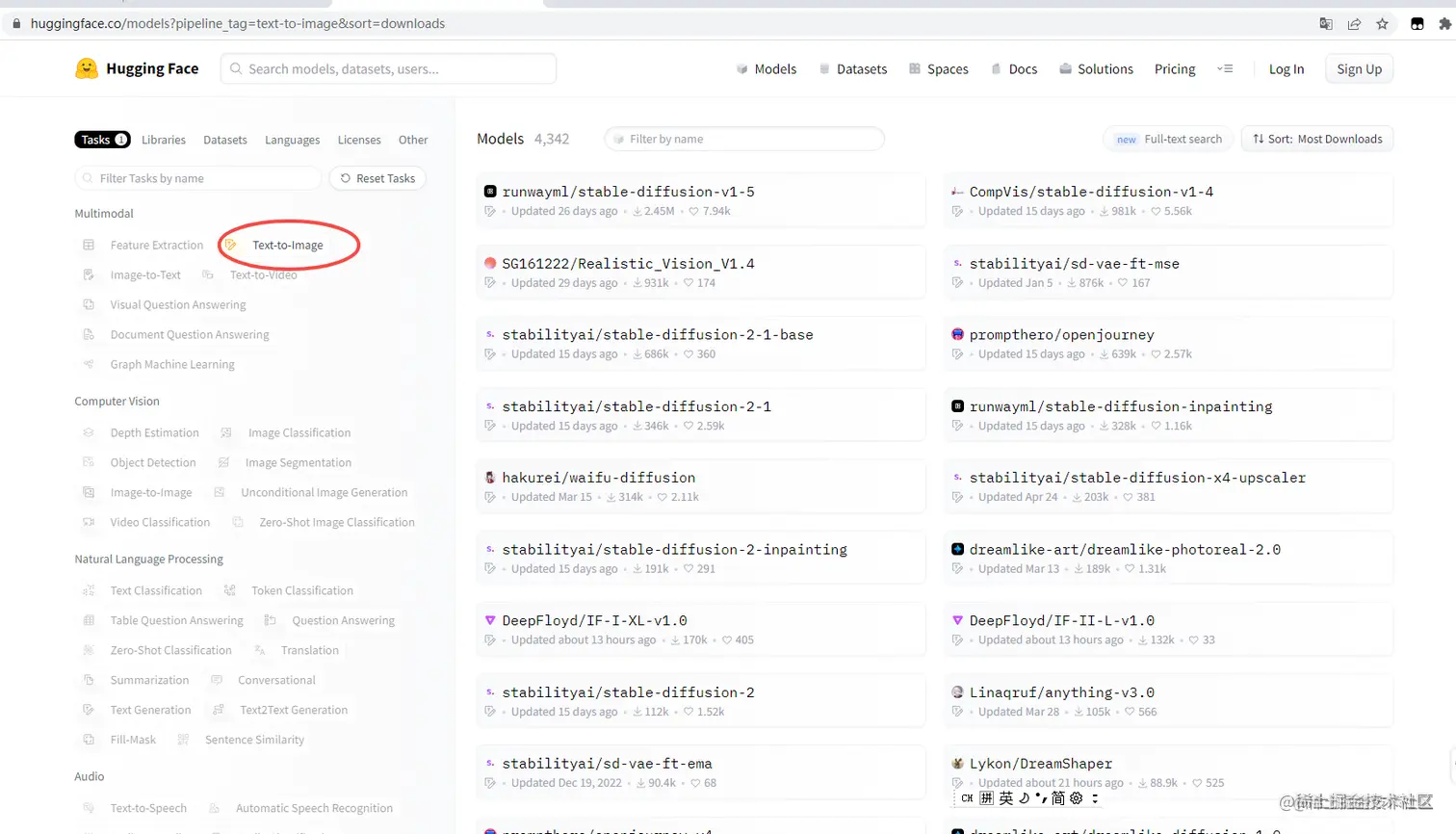
Task: Click the Hugging Face emoji logo
Action: (87, 68)
